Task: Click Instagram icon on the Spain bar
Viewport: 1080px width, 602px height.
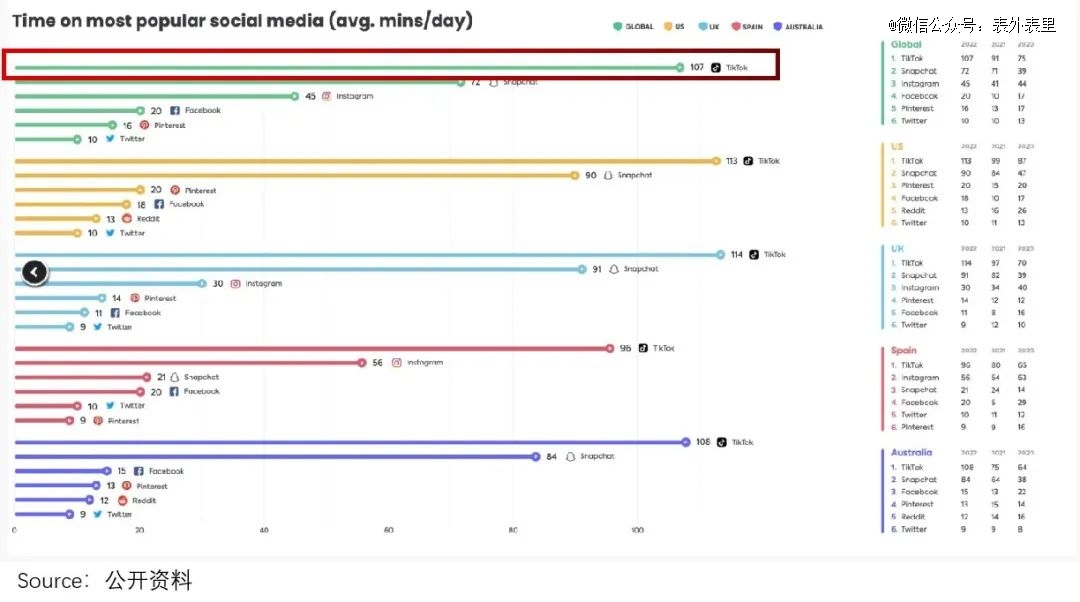Action: click(x=397, y=363)
